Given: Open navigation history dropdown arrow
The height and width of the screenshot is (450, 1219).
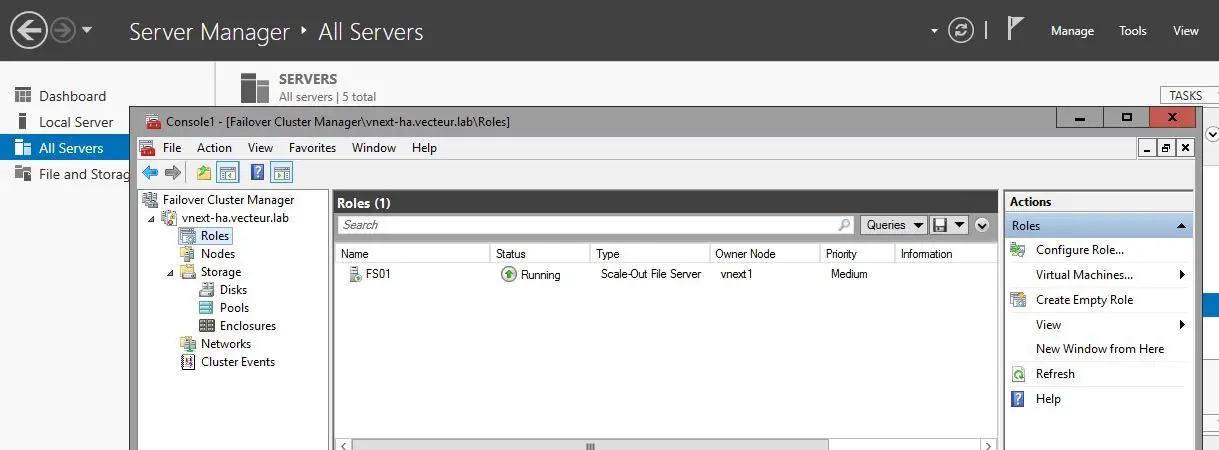Looking at the screenshot, I should point(87,31).
